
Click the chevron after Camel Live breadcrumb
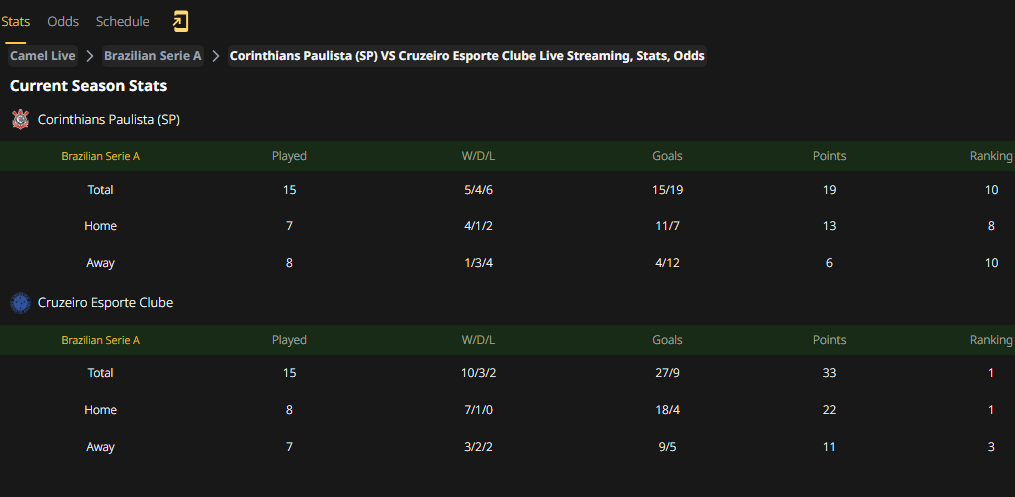[91, 56]
